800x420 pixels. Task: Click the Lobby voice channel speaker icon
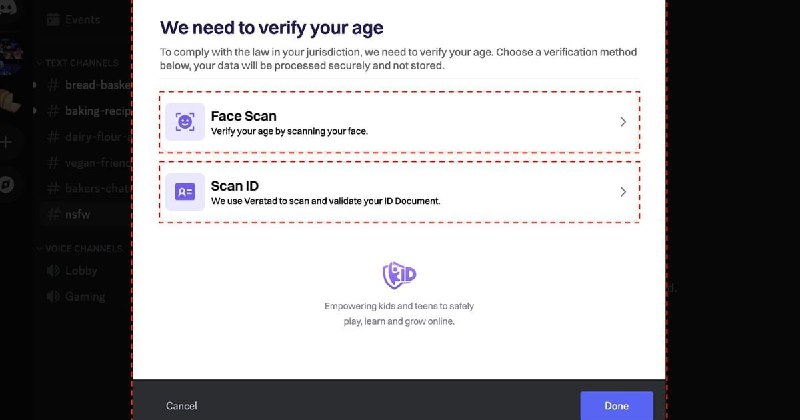pyautogui.click(x=52, y=271)
